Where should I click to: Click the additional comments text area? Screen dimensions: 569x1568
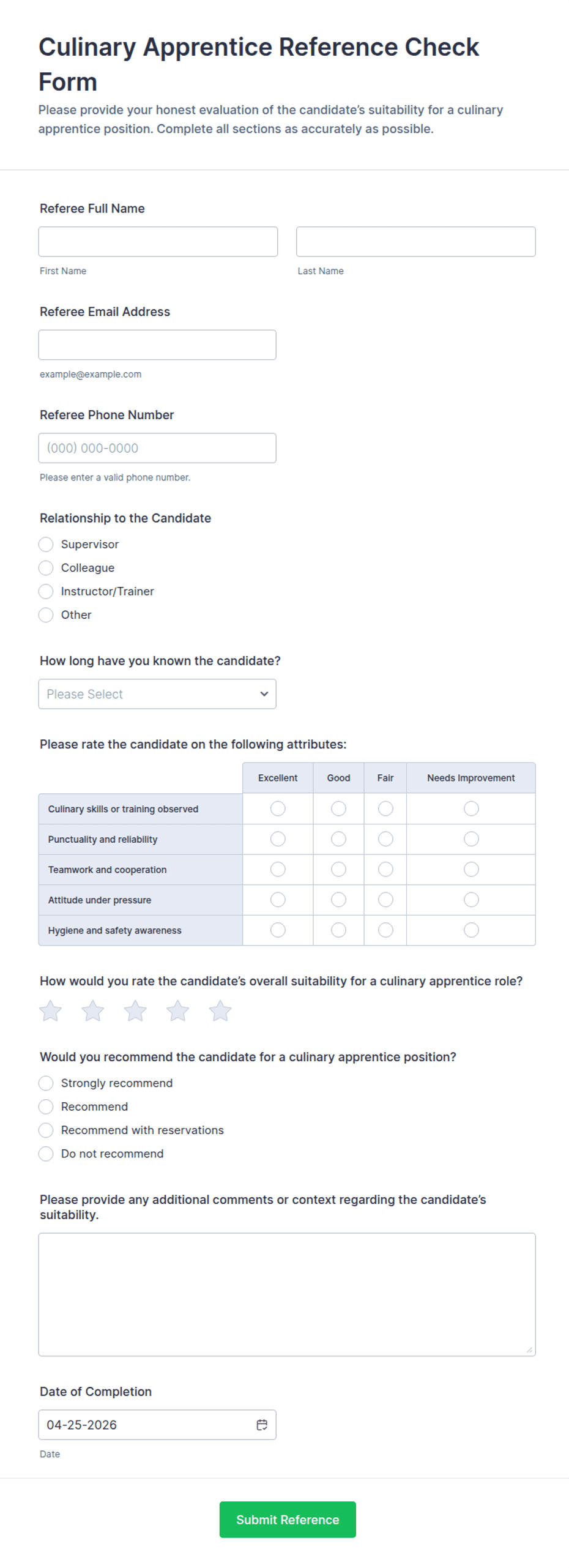click(x=287, y=1294)
